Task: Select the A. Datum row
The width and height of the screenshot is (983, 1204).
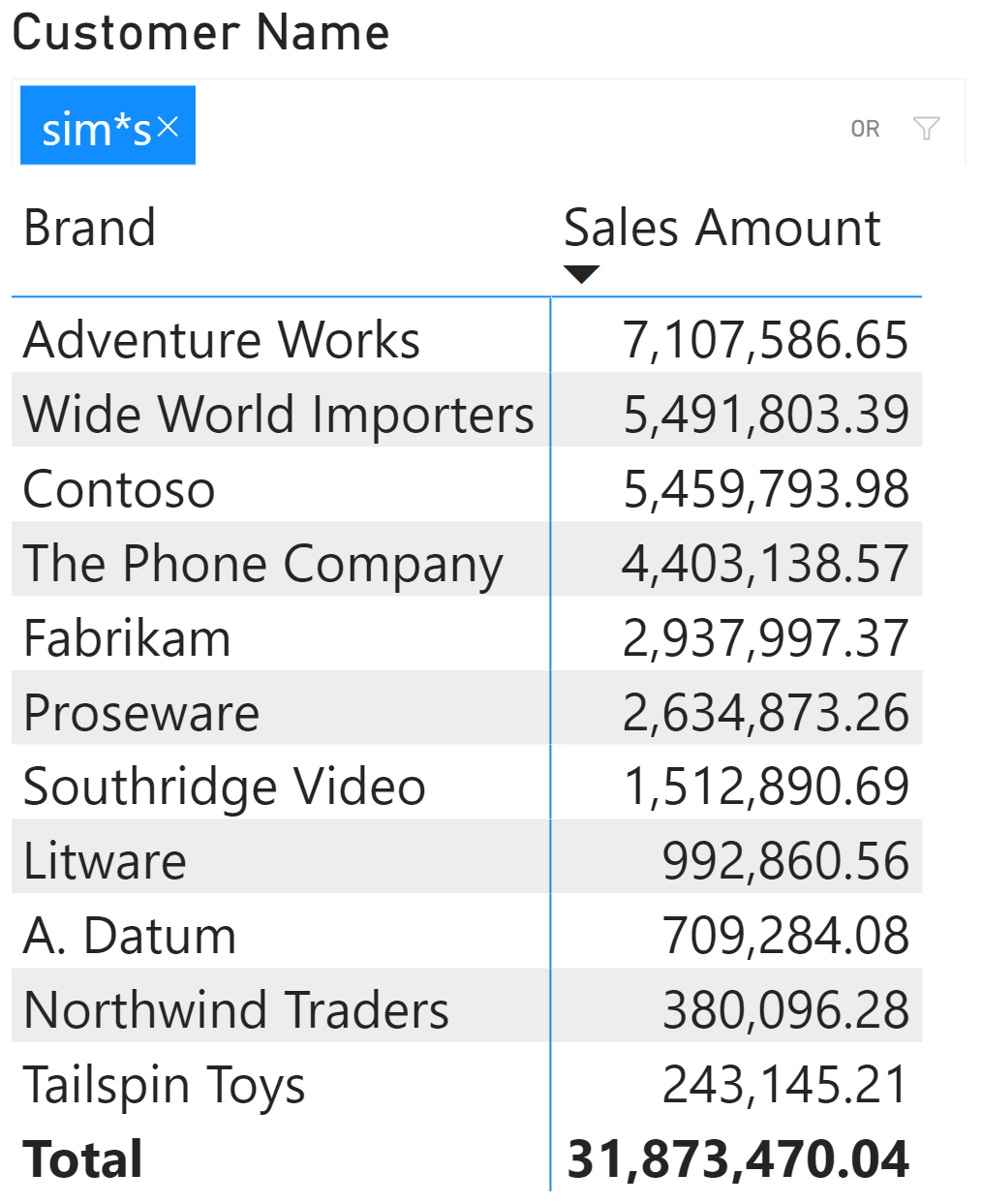Action: click(467, 936)
